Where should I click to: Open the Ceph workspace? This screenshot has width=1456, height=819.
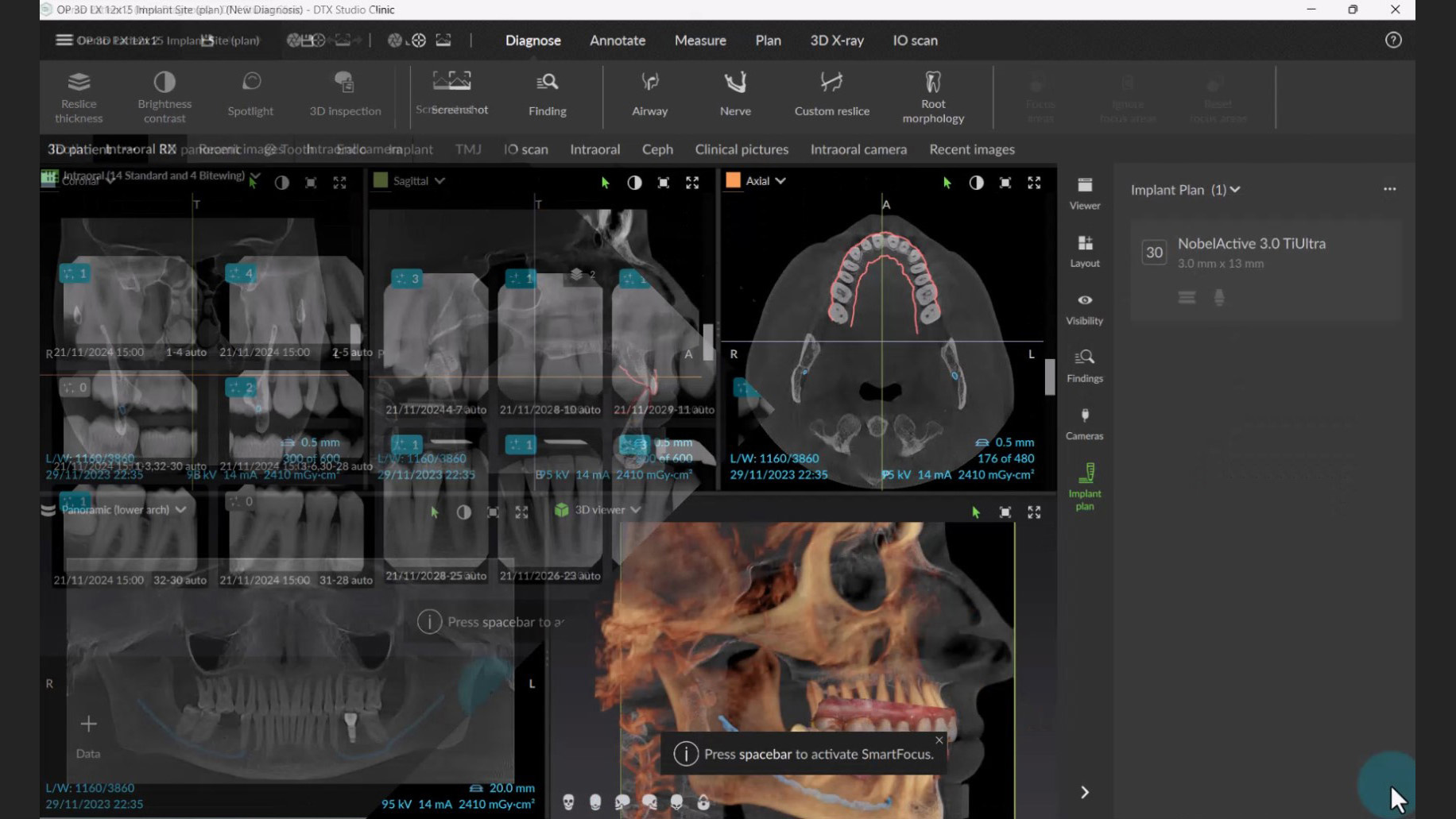pos(657,149)
